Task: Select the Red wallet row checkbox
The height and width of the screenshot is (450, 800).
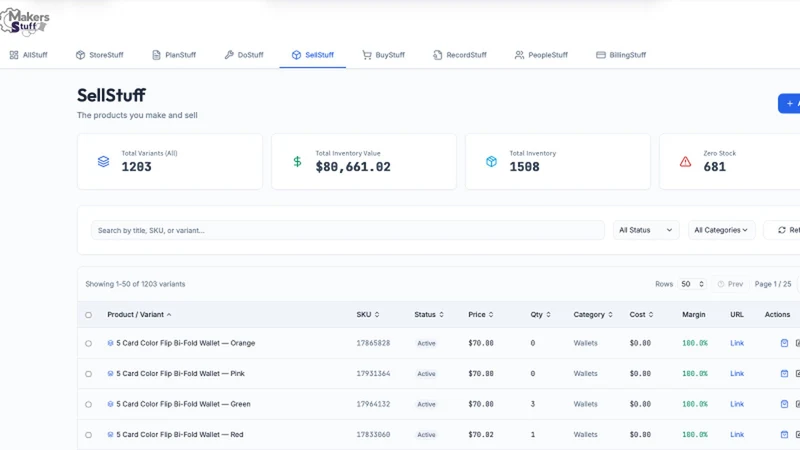Action: coord(88,435)
